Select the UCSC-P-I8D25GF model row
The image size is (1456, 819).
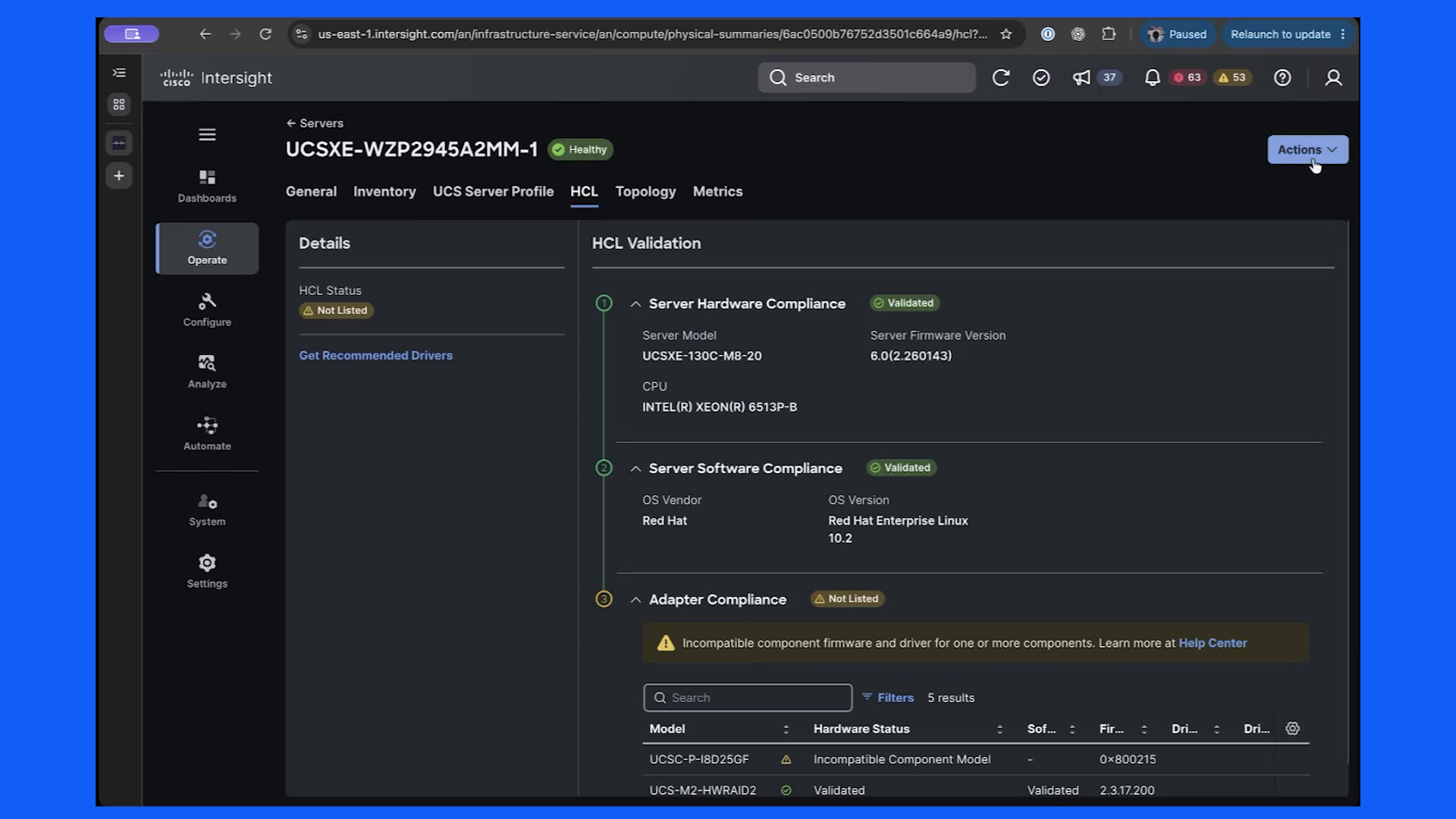(975, 759)
